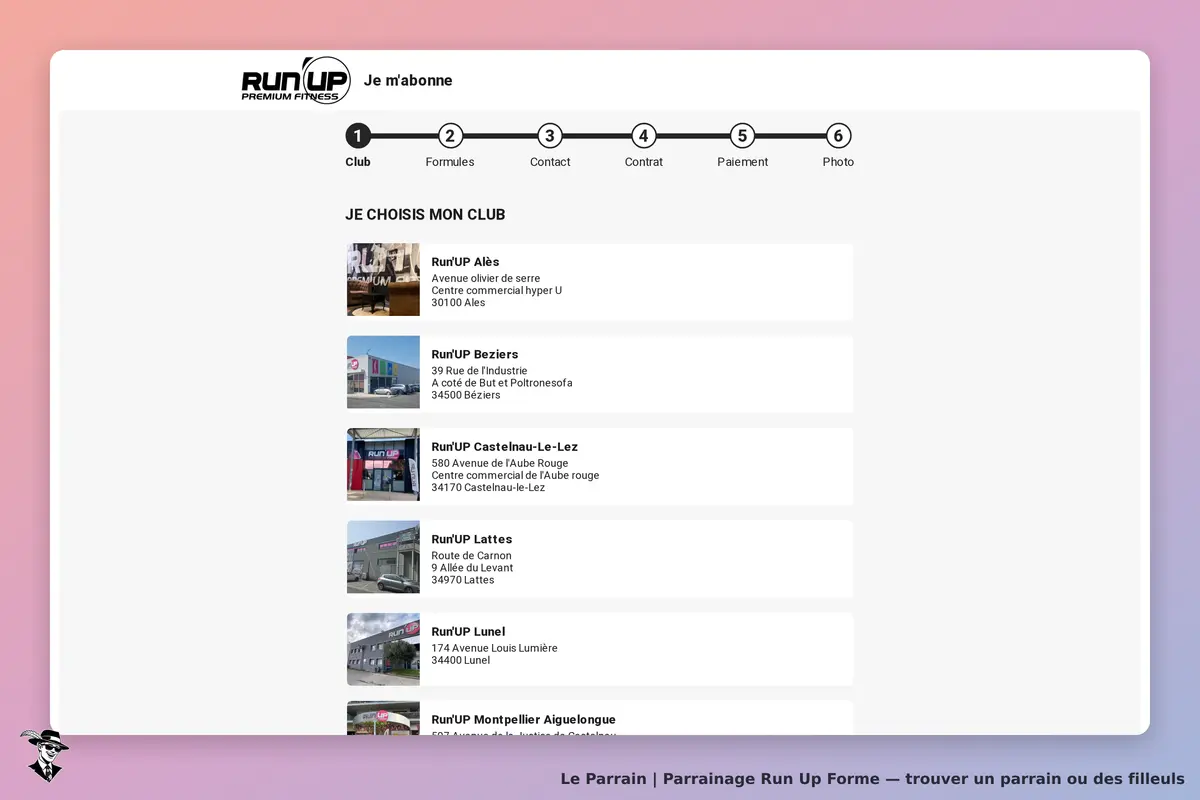
Task: Click address 'Avenue olivier de serre'
Action: click(x=486, y=279)
